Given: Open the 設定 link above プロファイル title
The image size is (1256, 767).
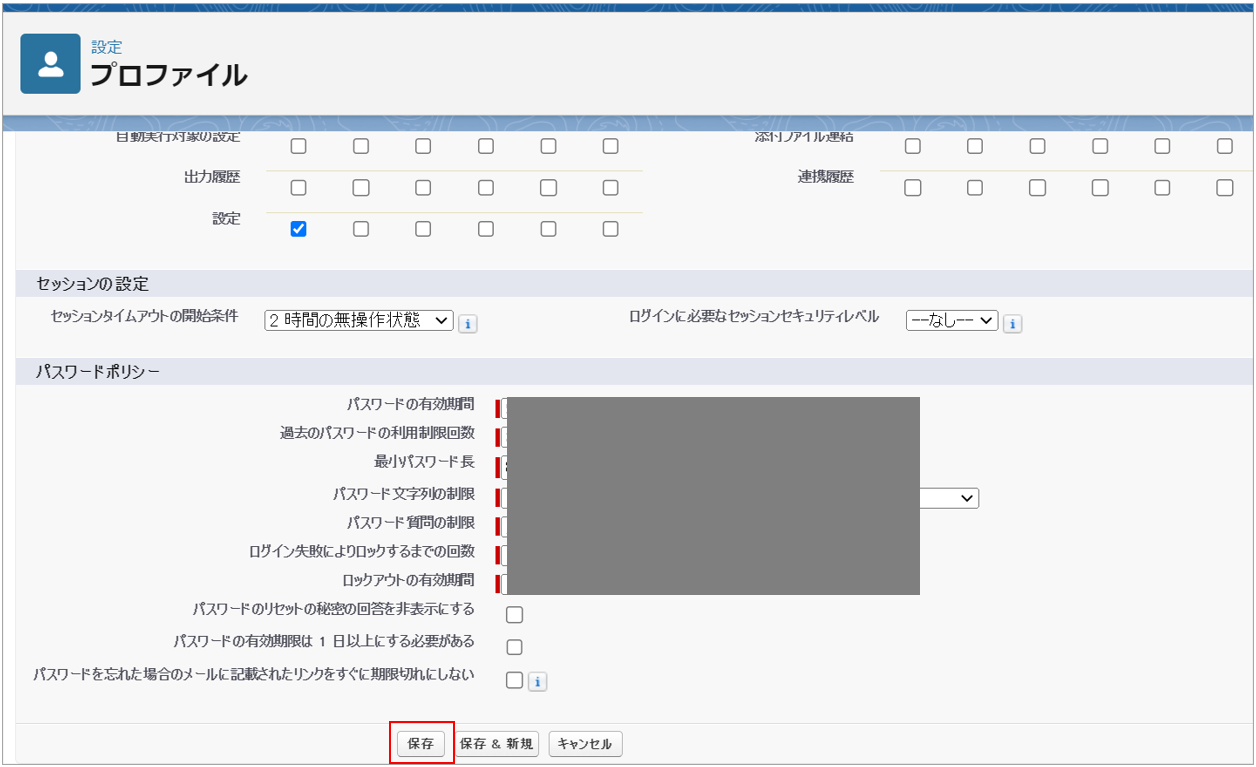Looking at the screenshot, I should (106, 47).
